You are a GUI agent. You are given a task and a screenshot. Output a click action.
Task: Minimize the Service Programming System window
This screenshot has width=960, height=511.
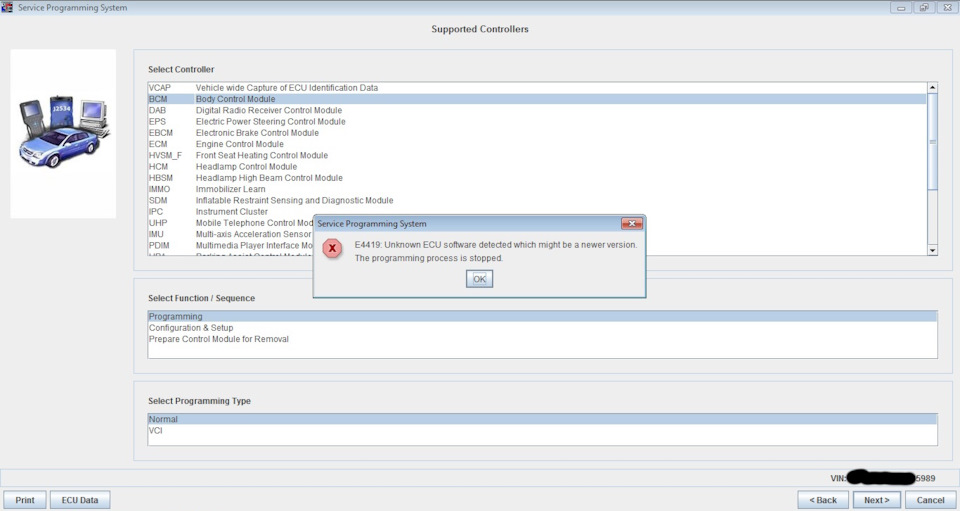(x=901, y=8)
